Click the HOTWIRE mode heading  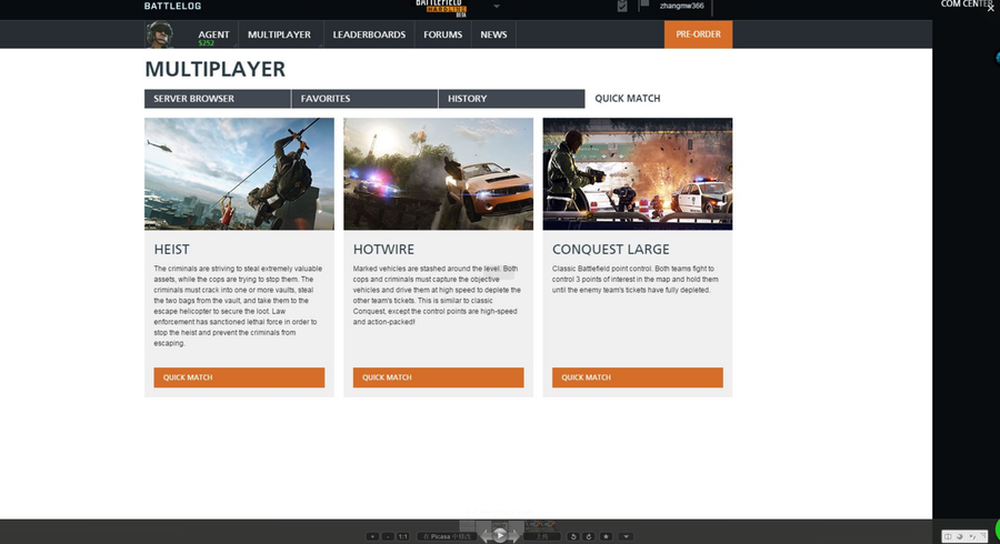pyautogui.click(x=384, y=249)
